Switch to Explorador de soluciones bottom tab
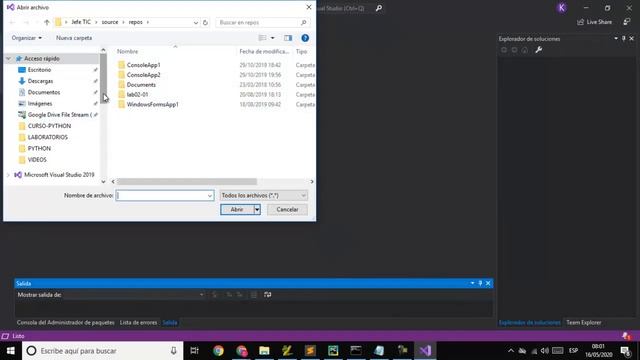 pyautogui.click(x=529, y=322)
